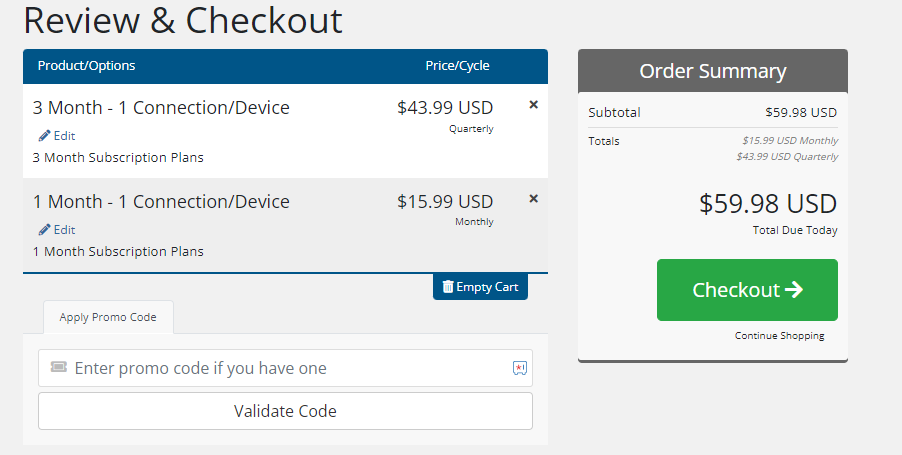Remove the 3 Month plan from cart

[533, 105]
